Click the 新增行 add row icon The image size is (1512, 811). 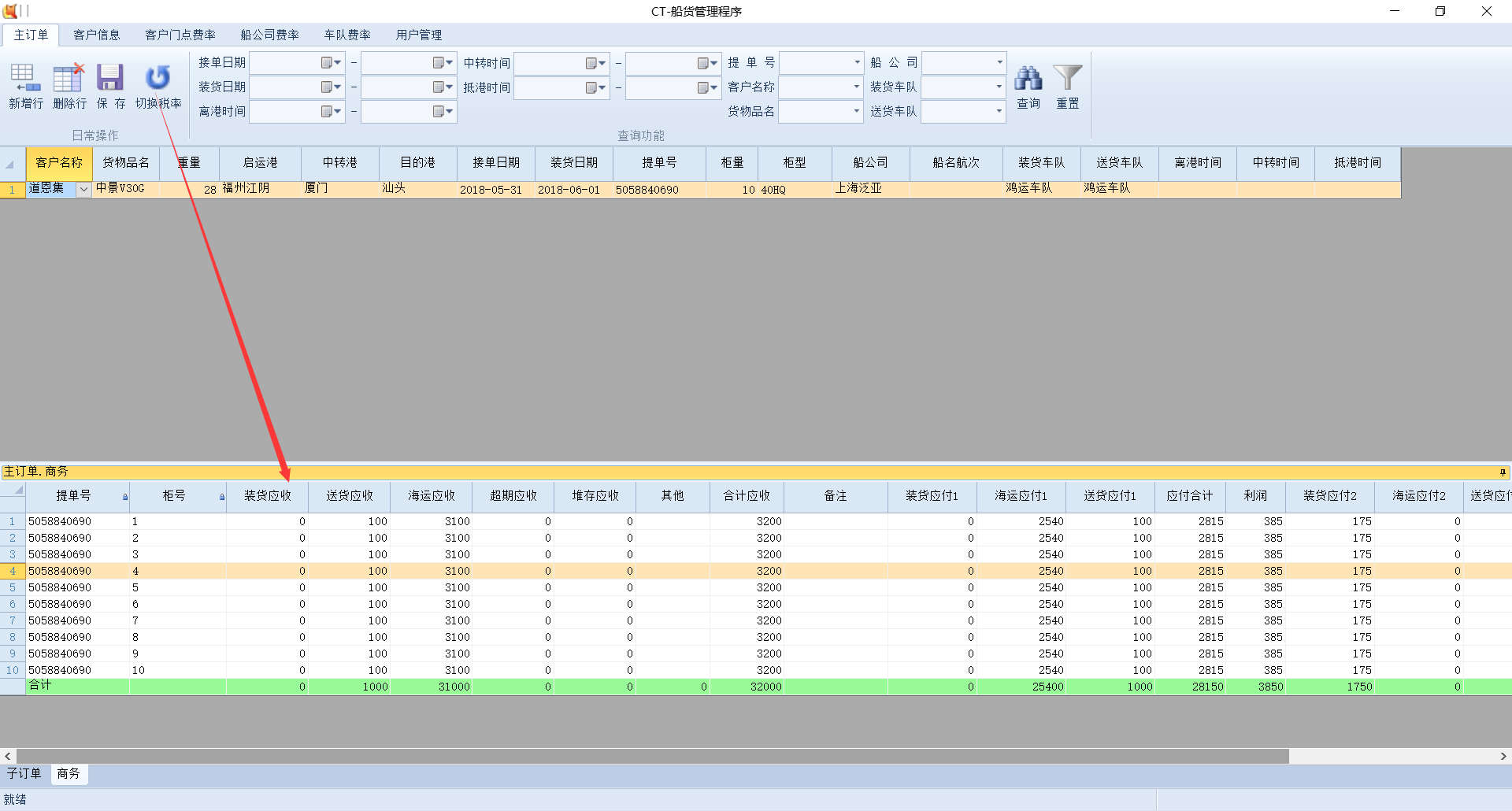tap(25, 79)
